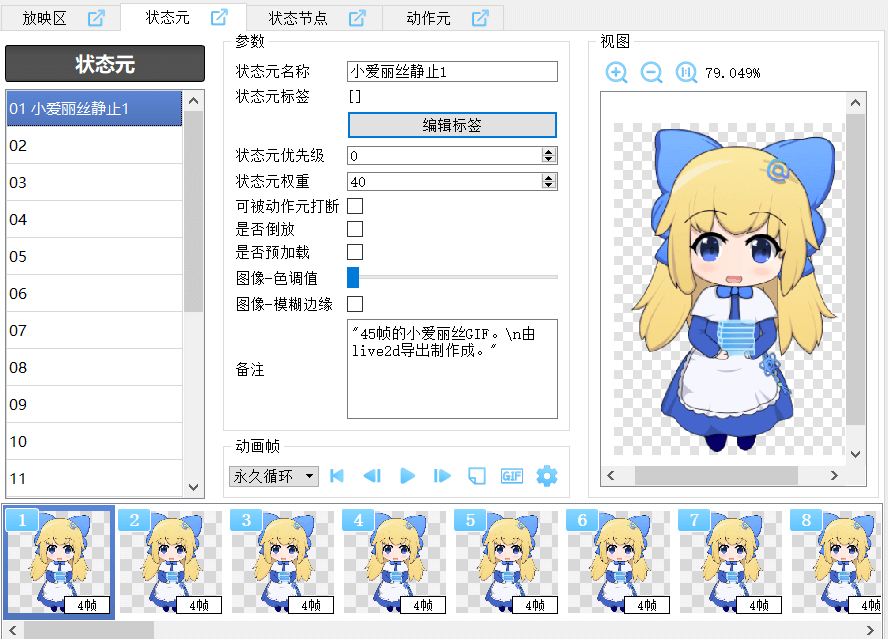Click the GIF import icon
Screen dimensions: 888x639
(512, 476)
